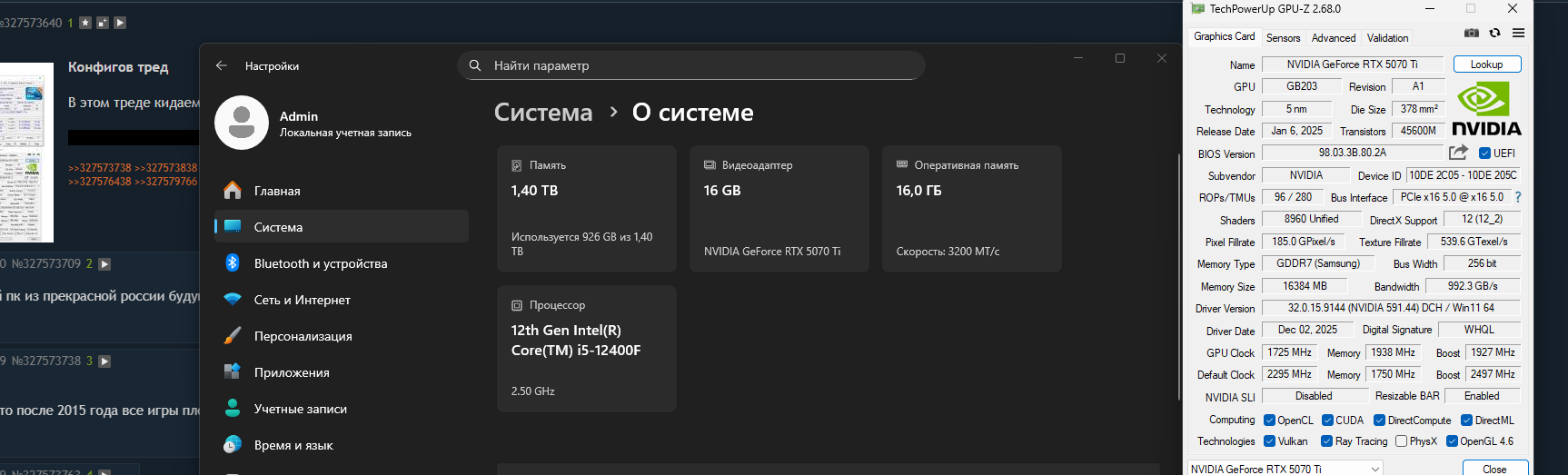Switch to the Sensors tab

click(x=1283, y=38)
